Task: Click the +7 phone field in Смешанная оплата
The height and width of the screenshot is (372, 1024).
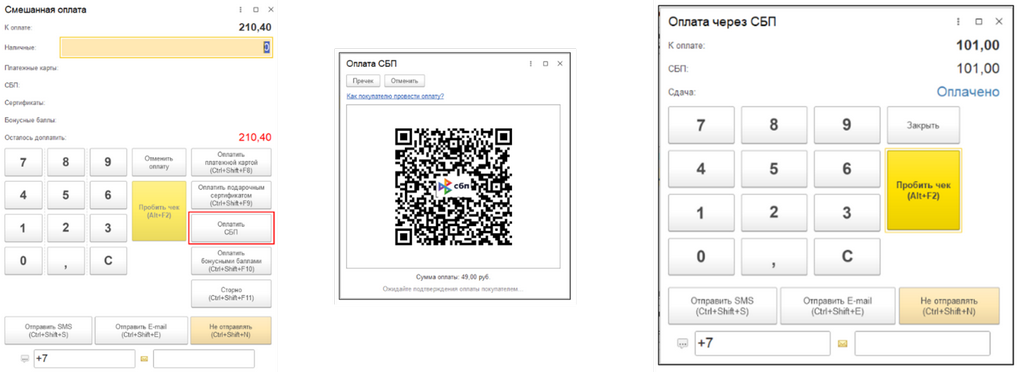Action: (84, 359)
